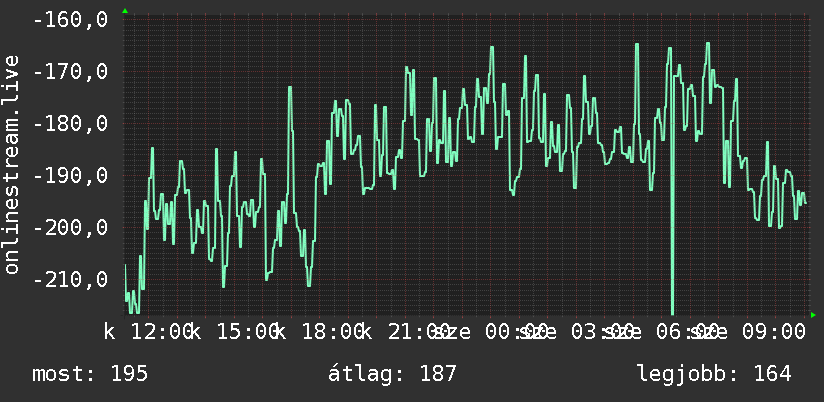This screenshot has height=402, width=824.
Task: Click the k 18:00 time label
Action: click(319, 332)
